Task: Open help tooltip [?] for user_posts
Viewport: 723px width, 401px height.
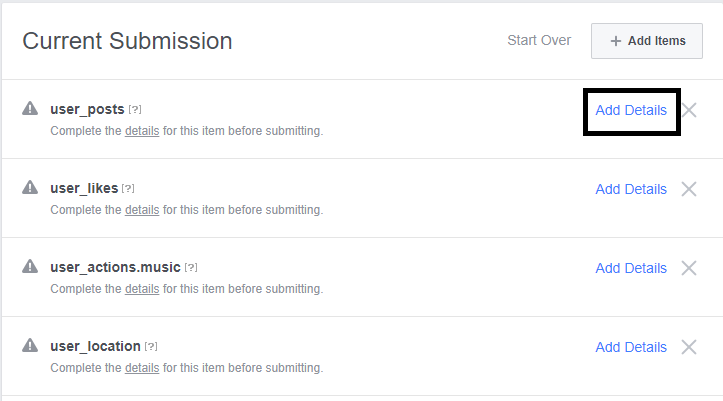Action: 135,110
